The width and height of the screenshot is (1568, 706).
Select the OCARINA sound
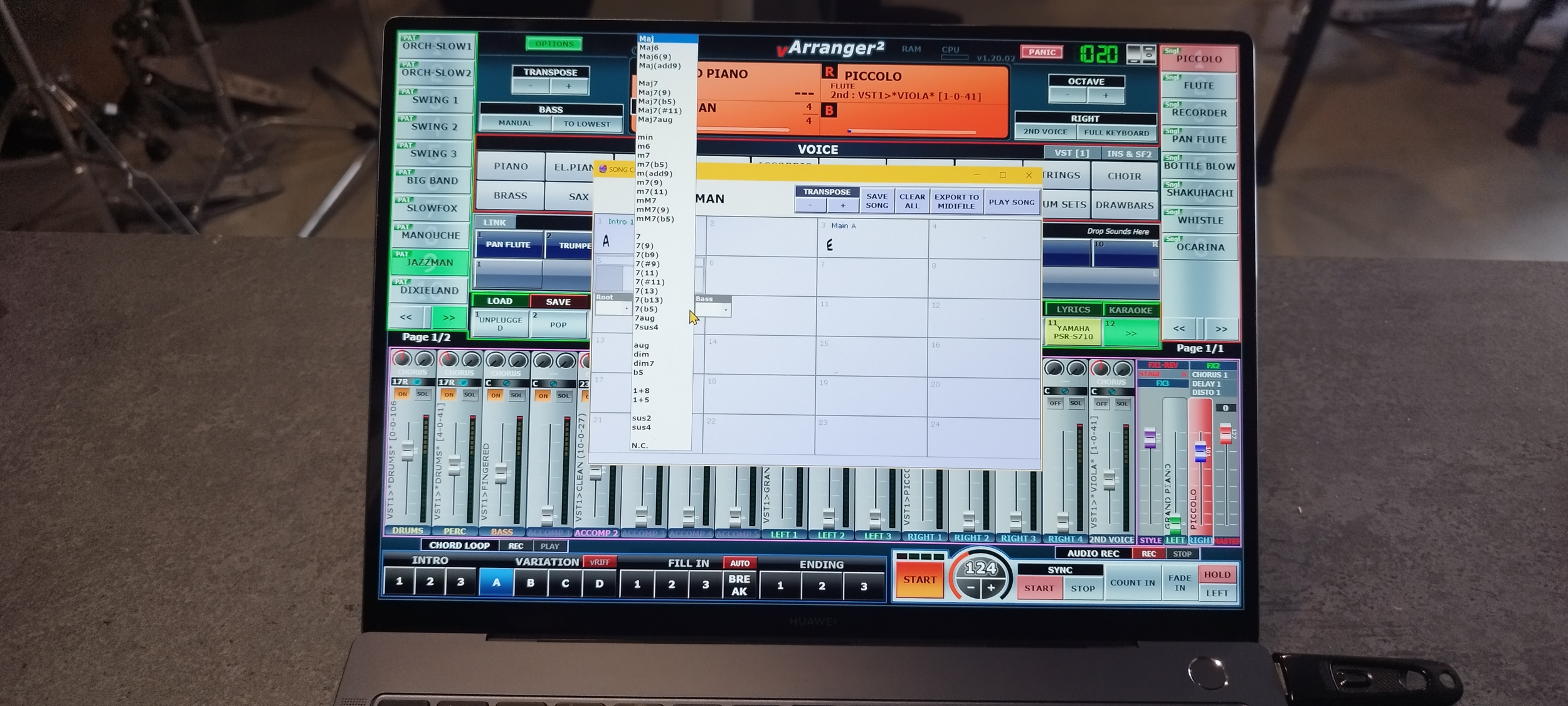1200,247
